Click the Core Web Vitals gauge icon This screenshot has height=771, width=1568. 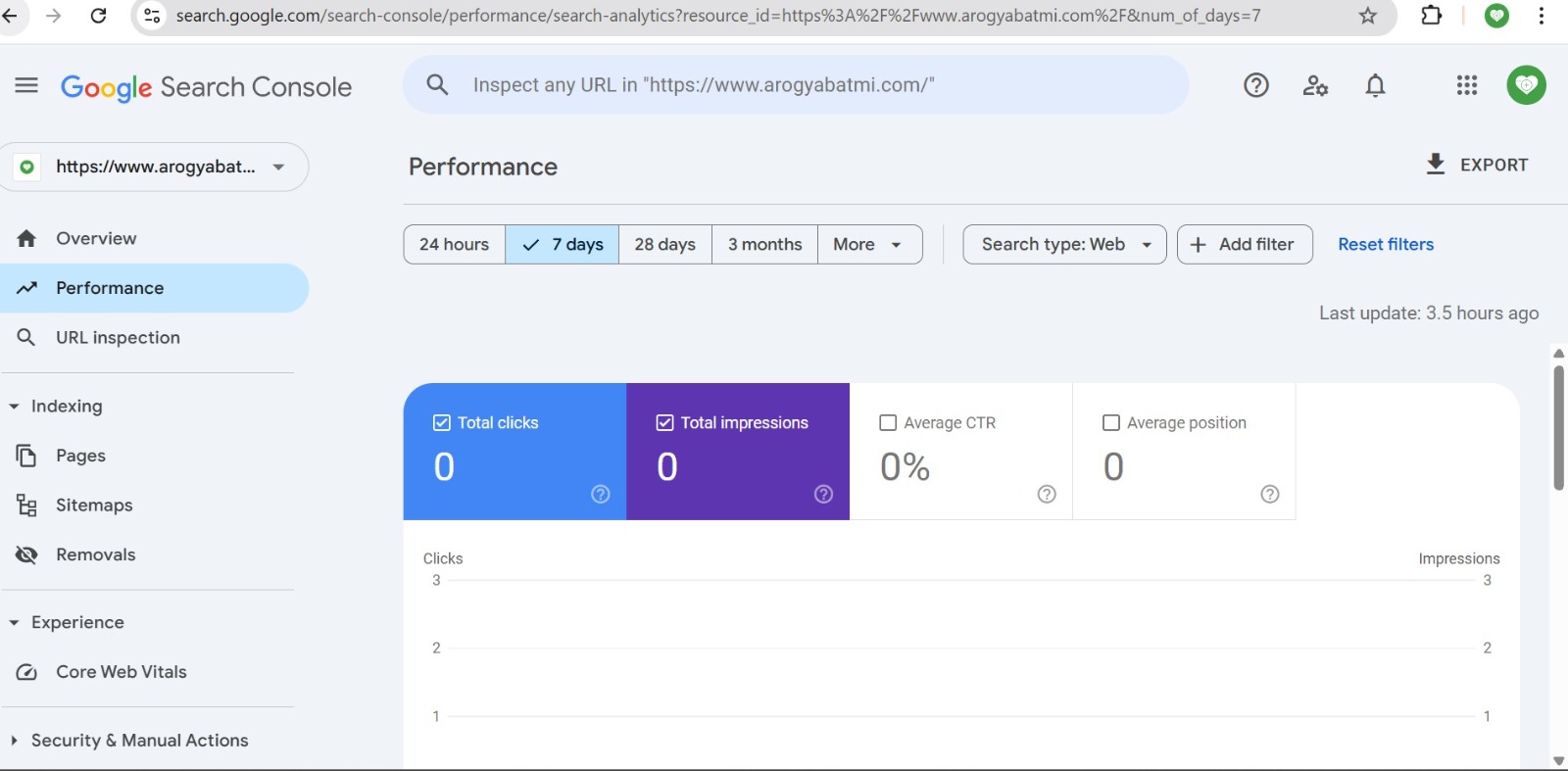click(x=26, y=672)
